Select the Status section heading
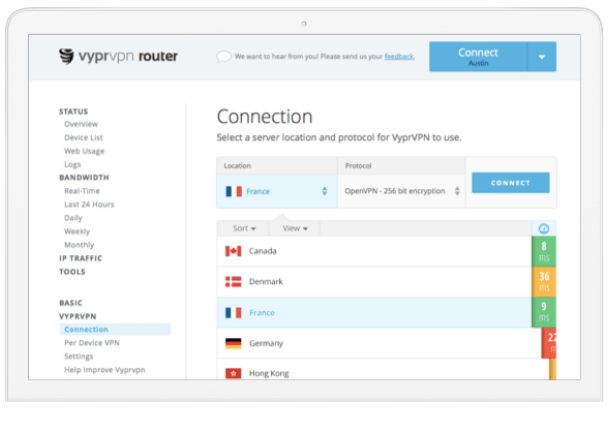This screenshot has width=611, height=421. (74, 111)
